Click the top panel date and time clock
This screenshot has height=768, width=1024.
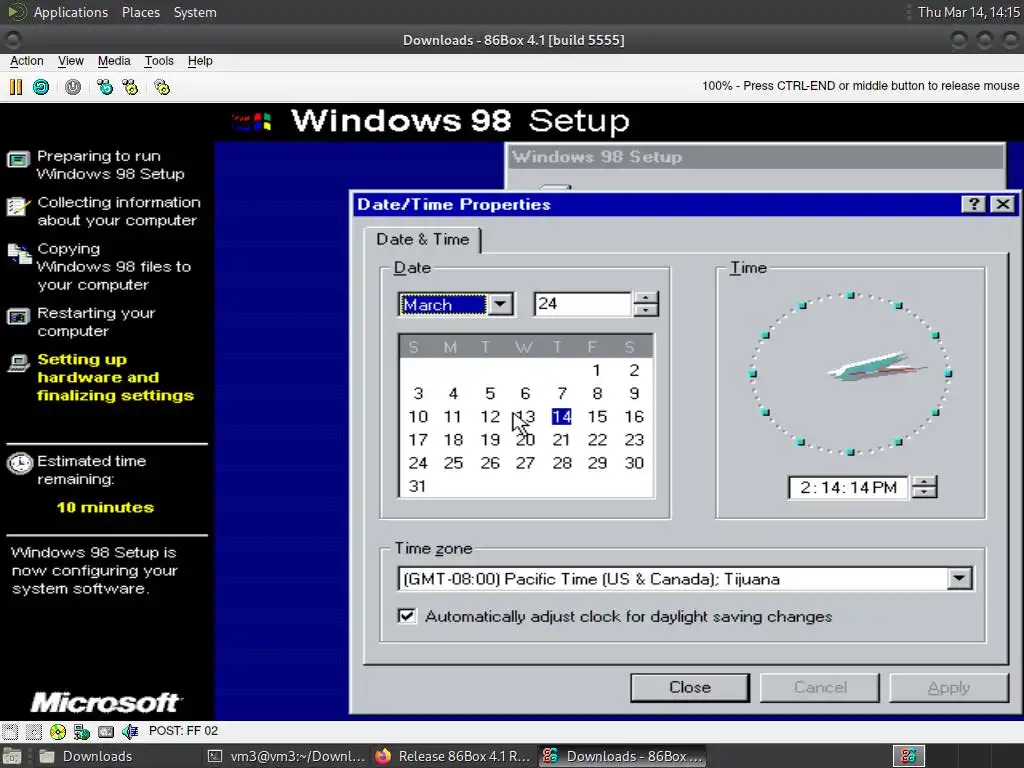click(968, 12)
